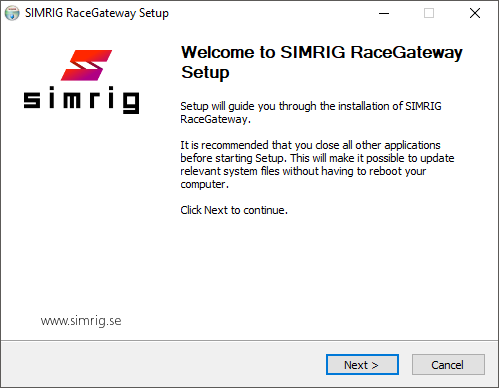Click the Next > button
This screenshot has height=388, width=499.
362,365
